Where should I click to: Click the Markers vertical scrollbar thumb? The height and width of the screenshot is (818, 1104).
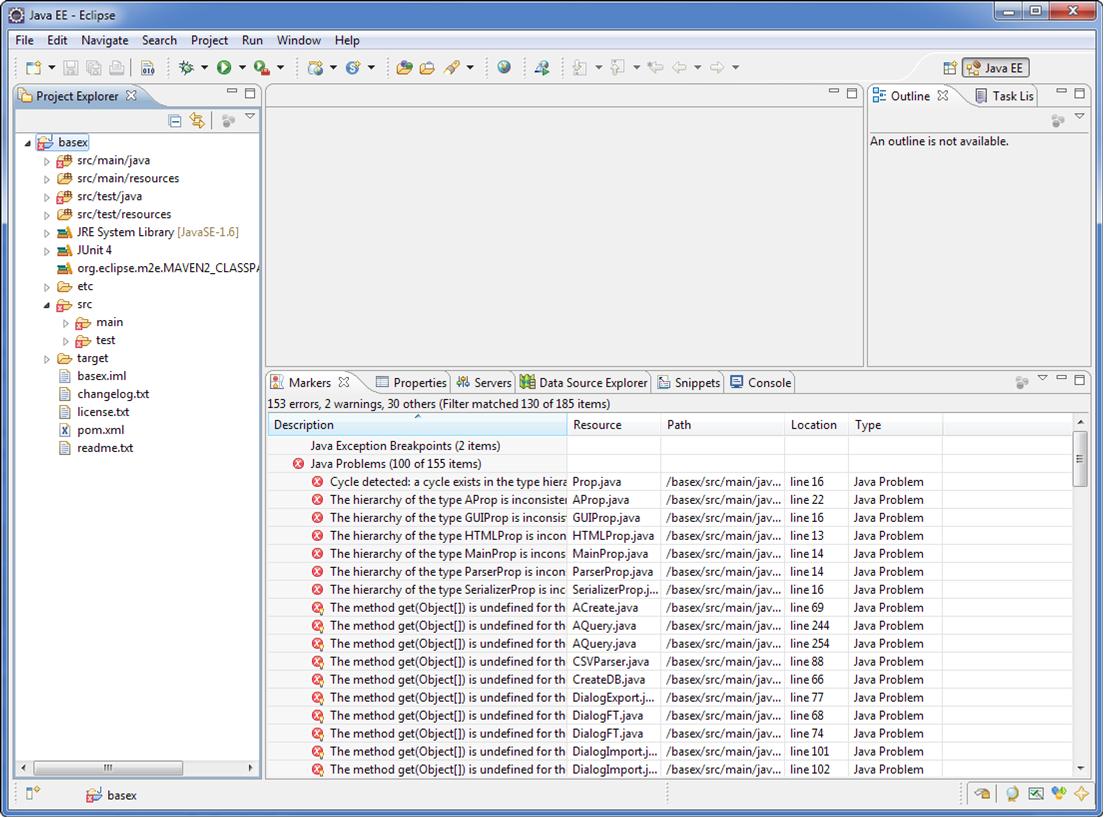click(1079, 458)
